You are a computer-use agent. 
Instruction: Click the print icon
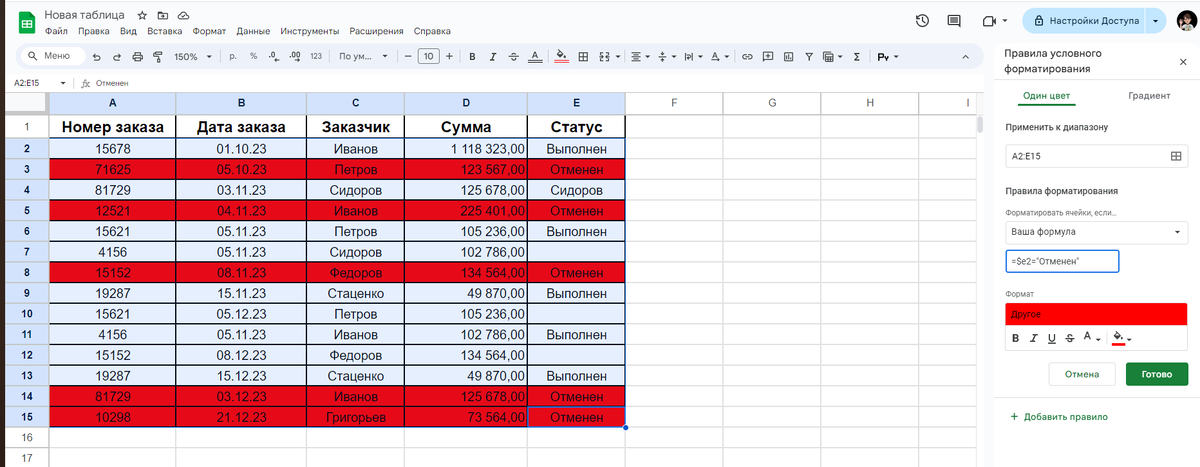pos(137,57)
